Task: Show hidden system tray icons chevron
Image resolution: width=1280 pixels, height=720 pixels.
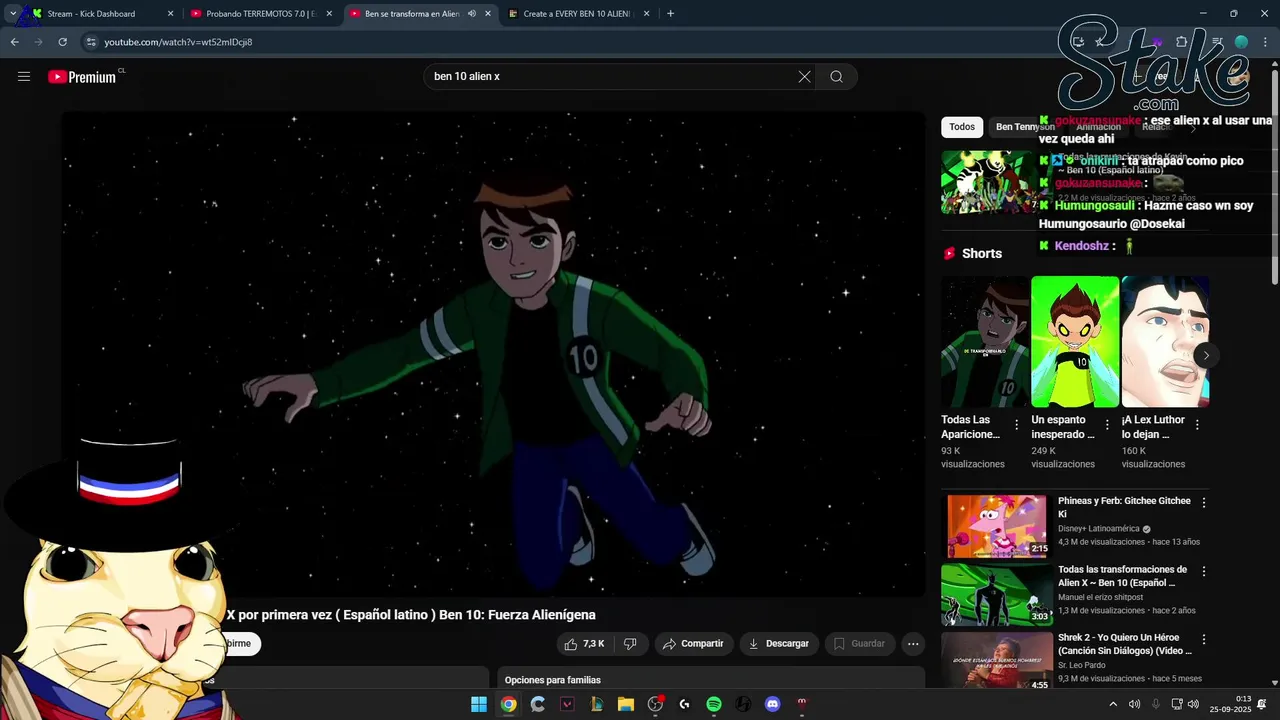Action: click(x=1114, y=704)
